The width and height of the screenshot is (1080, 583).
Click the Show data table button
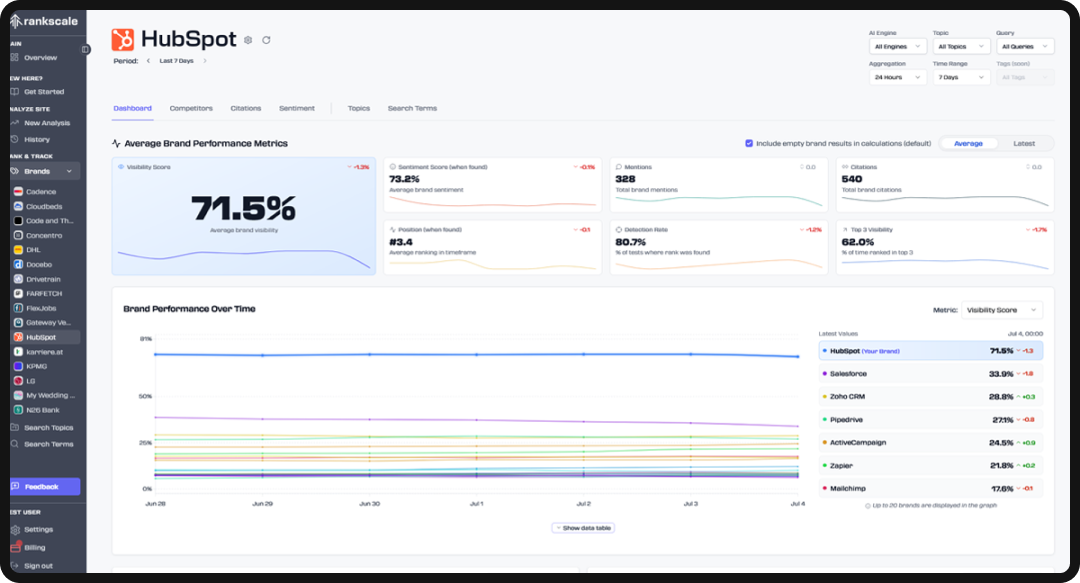pyautogui.click(x=584, y=527)
